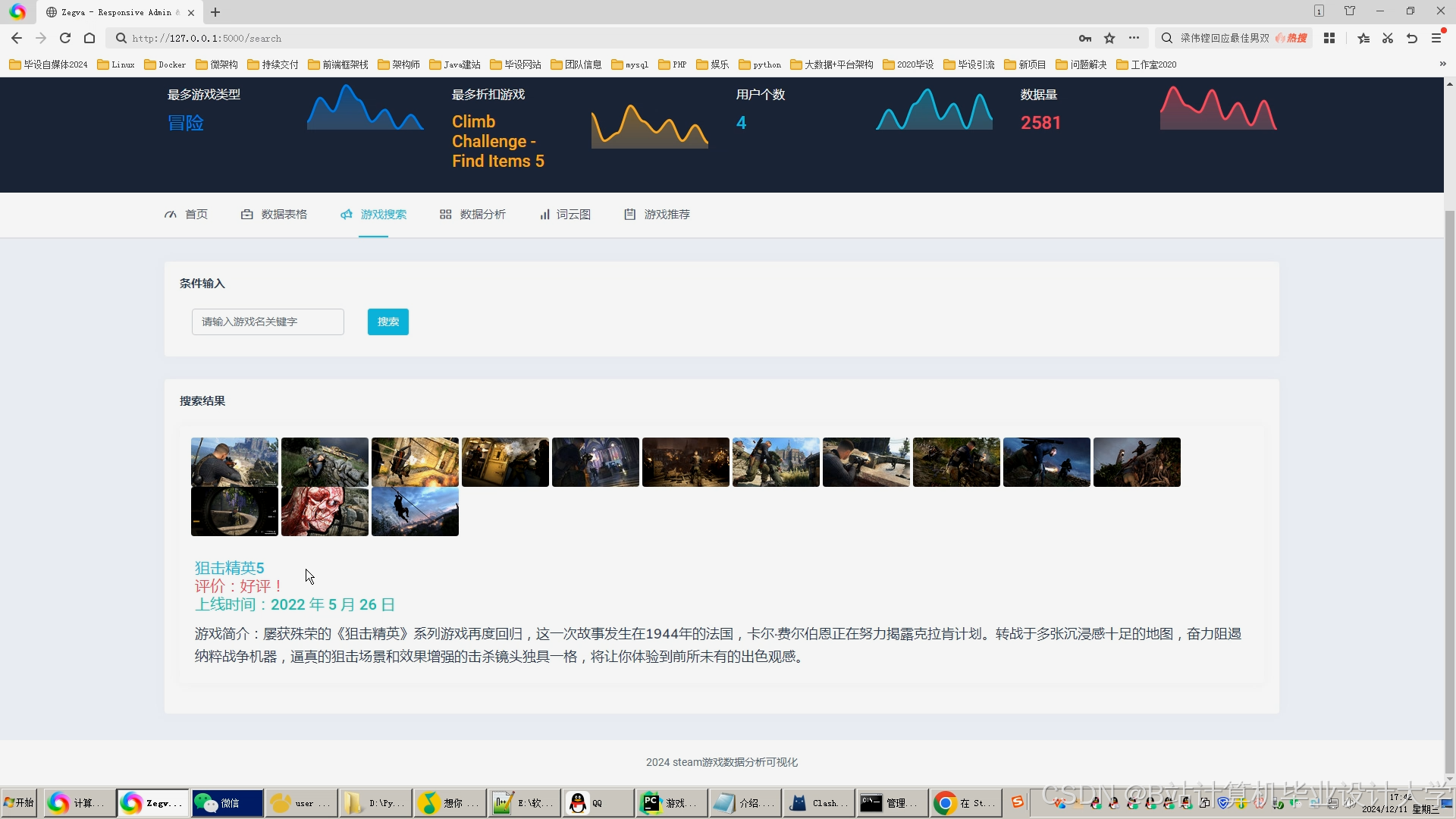This screenshot has width=1456, height=819.
Task: Bookmark page with the star icon
Action: point(1109,38)
